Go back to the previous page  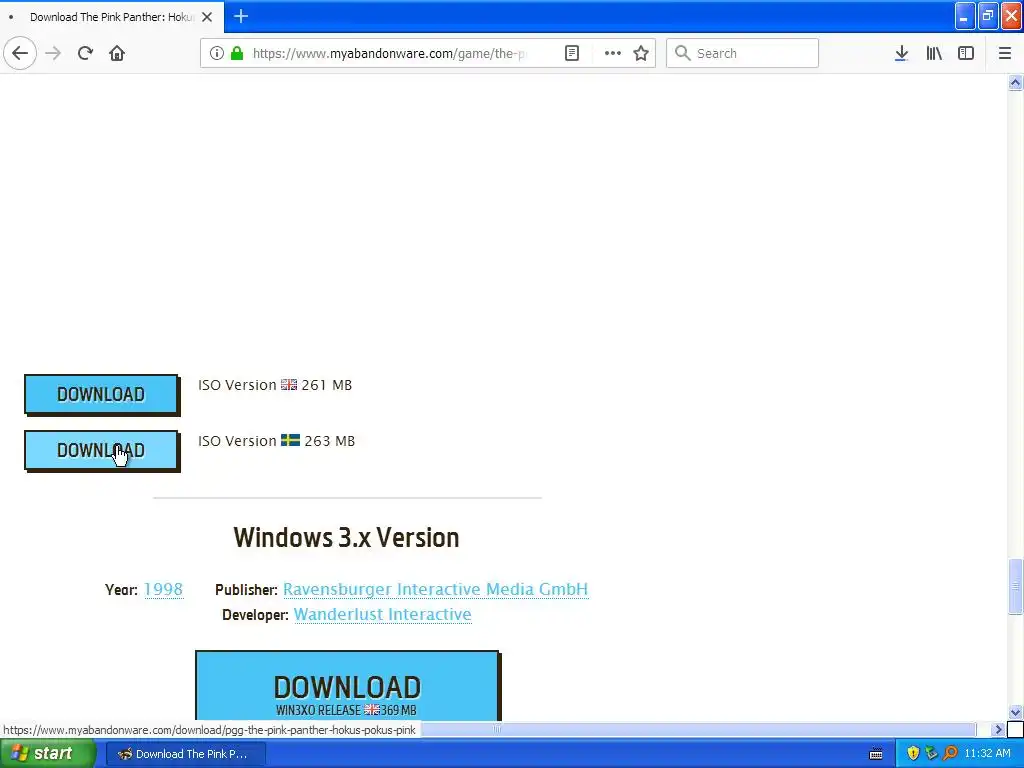(x=20, y=53)
